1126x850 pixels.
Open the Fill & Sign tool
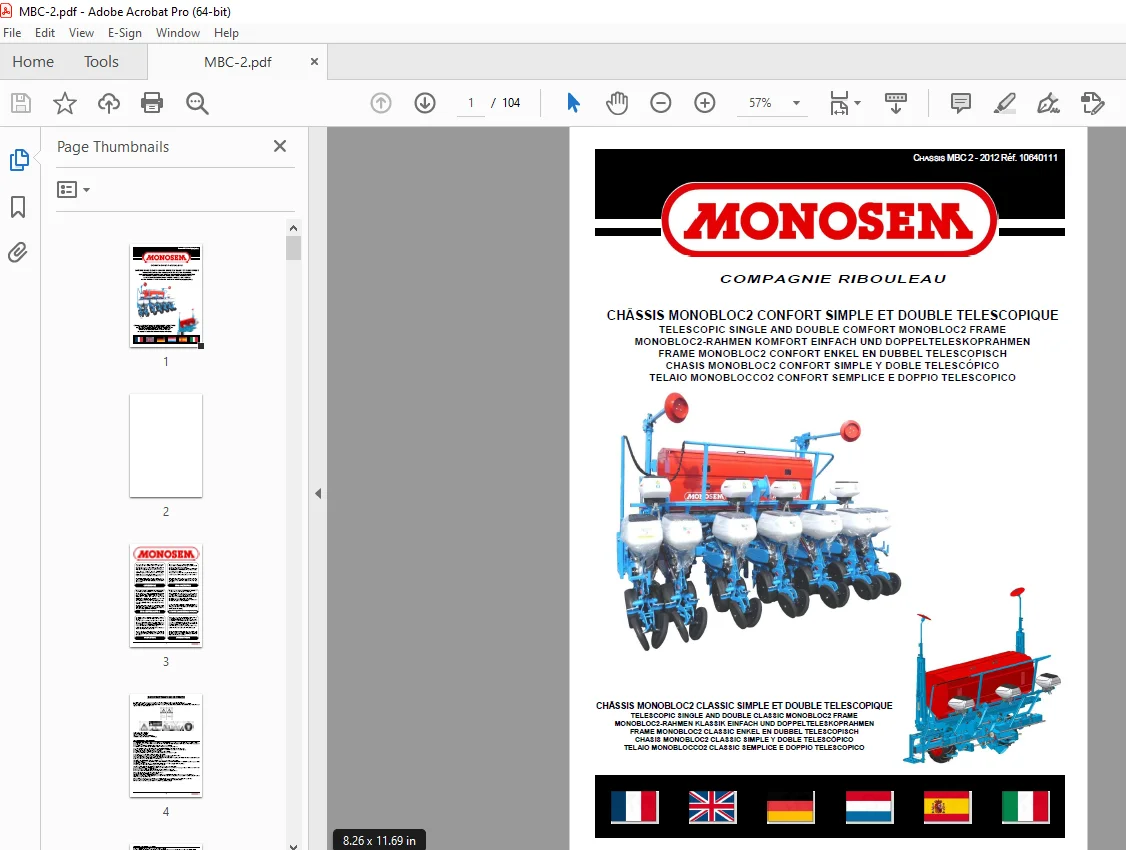click(x=1048, y=103)
